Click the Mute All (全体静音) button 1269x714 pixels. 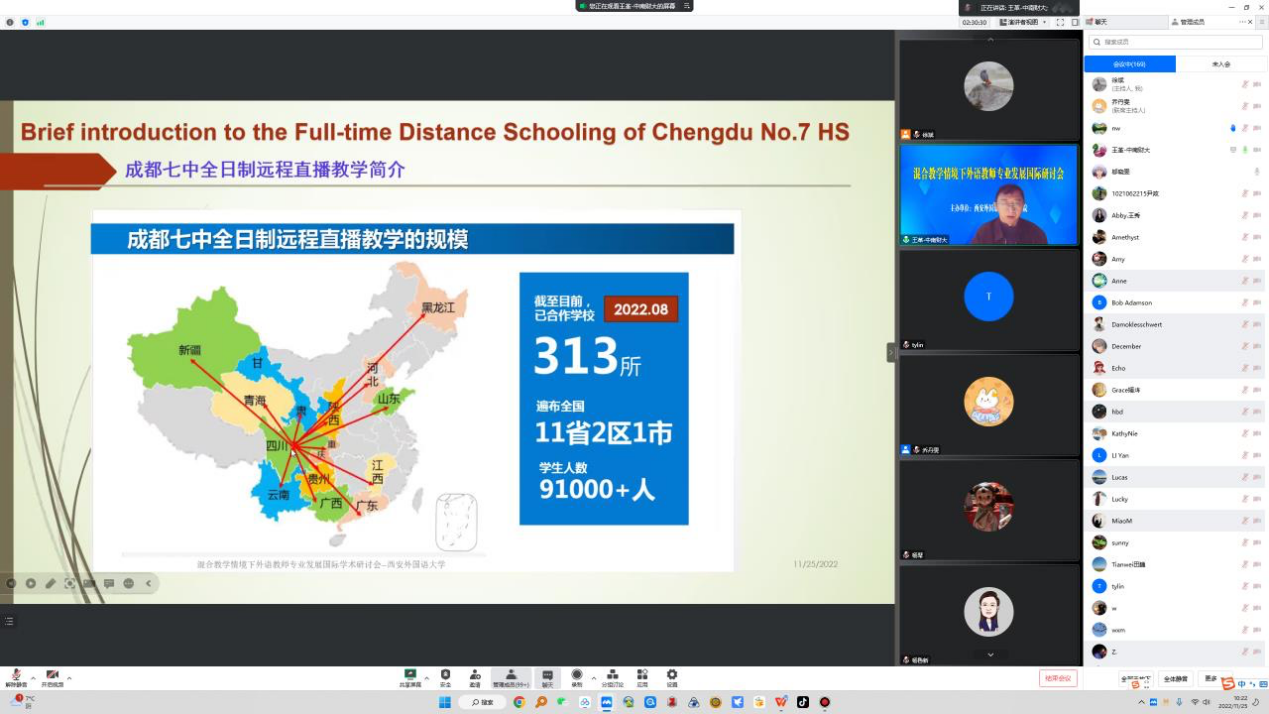(1174, 679)
